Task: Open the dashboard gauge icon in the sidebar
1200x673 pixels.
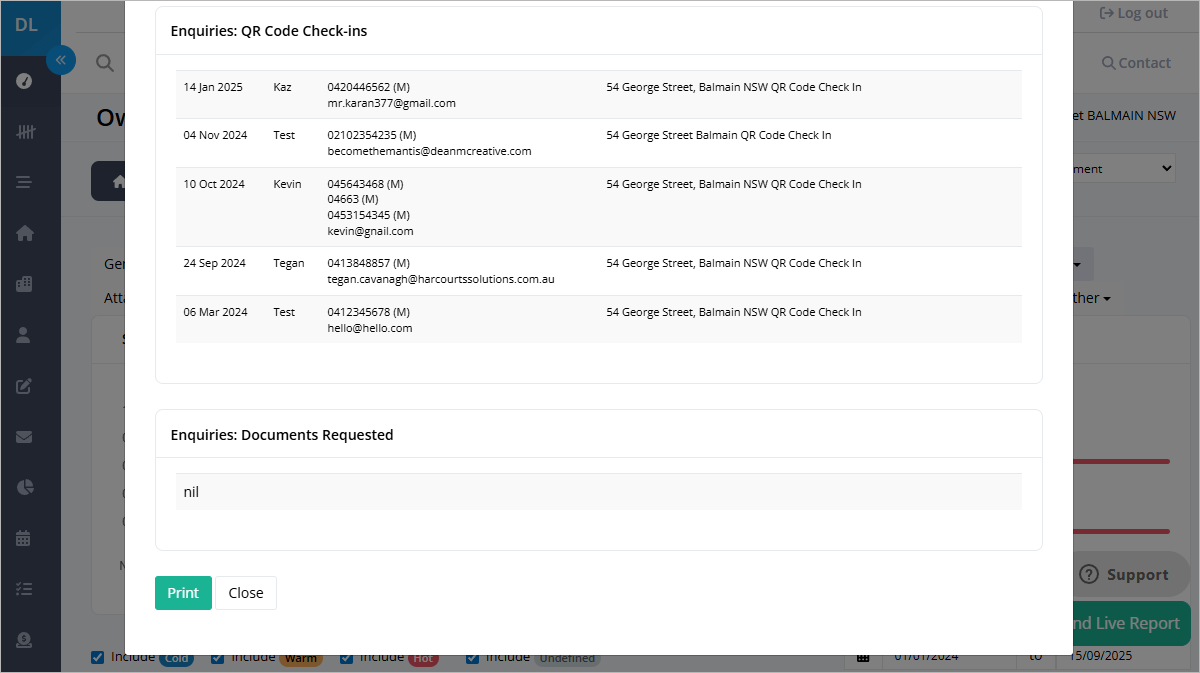Action: tap(25, 81)
